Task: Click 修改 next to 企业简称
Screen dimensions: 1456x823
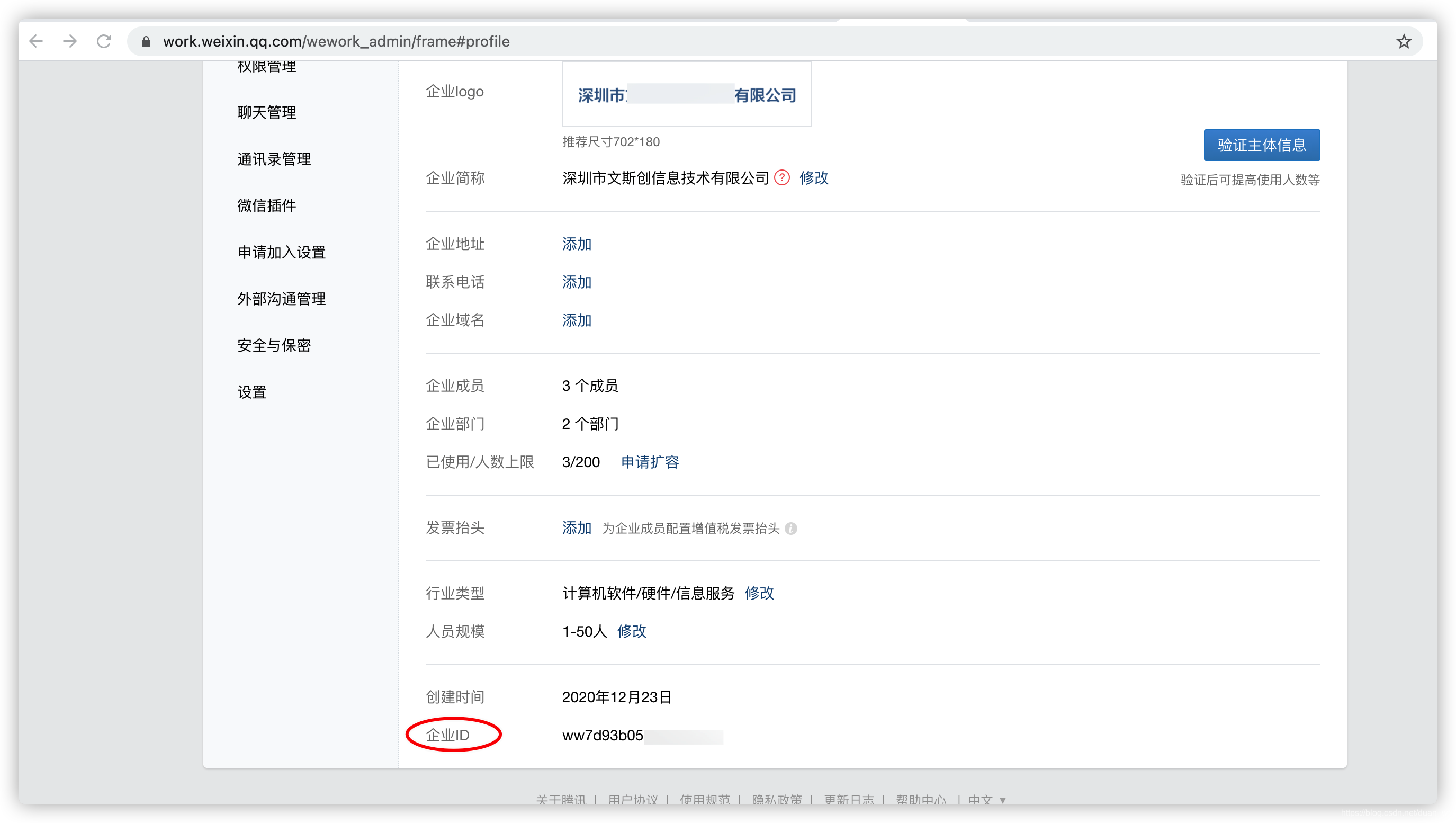Action: [x=814, y=178]
